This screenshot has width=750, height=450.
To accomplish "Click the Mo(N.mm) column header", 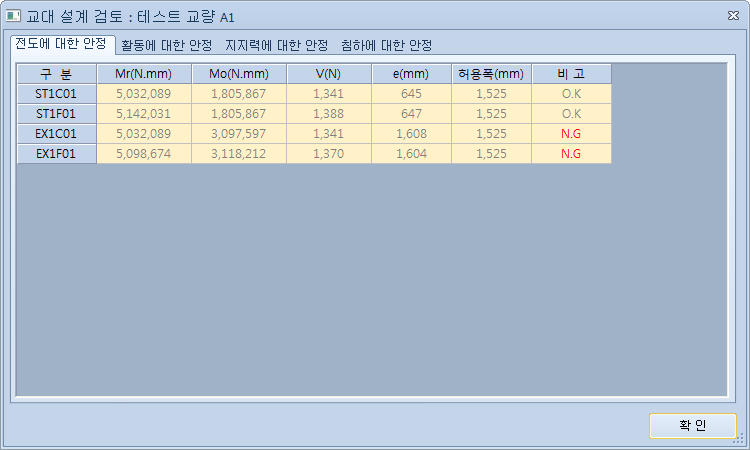I will point(239,74).
